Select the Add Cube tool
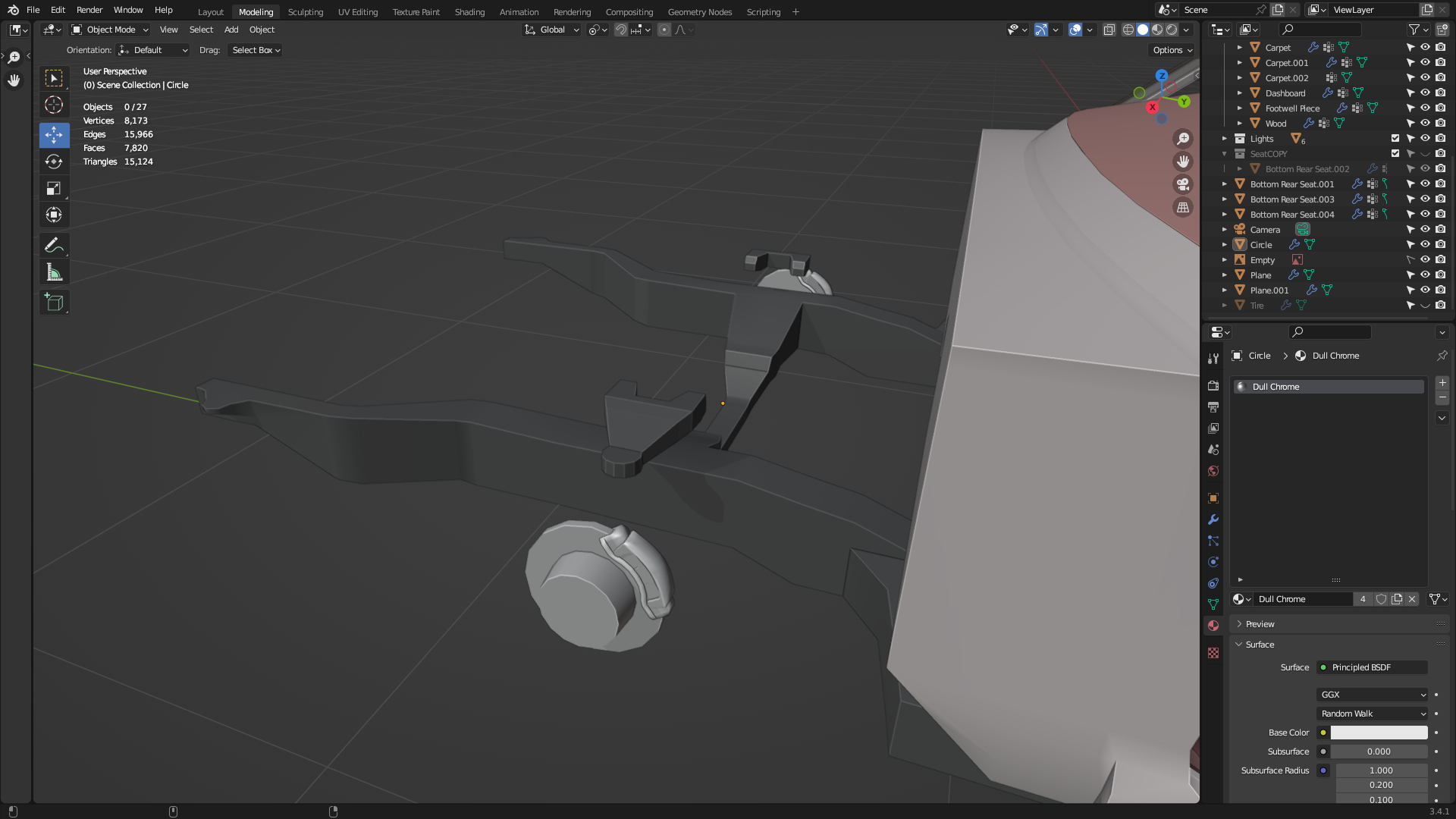Image resolution: width=1456 pixels, height=819 pixels. click(54, 303)
